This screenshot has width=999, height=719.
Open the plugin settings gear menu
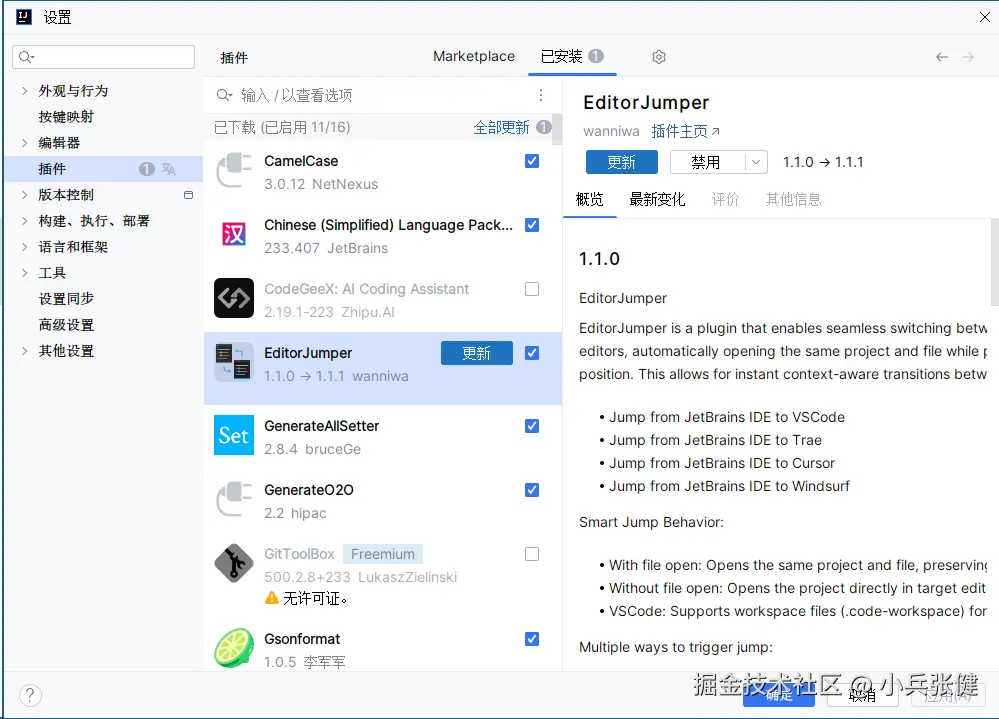click(x=659, y=57)
